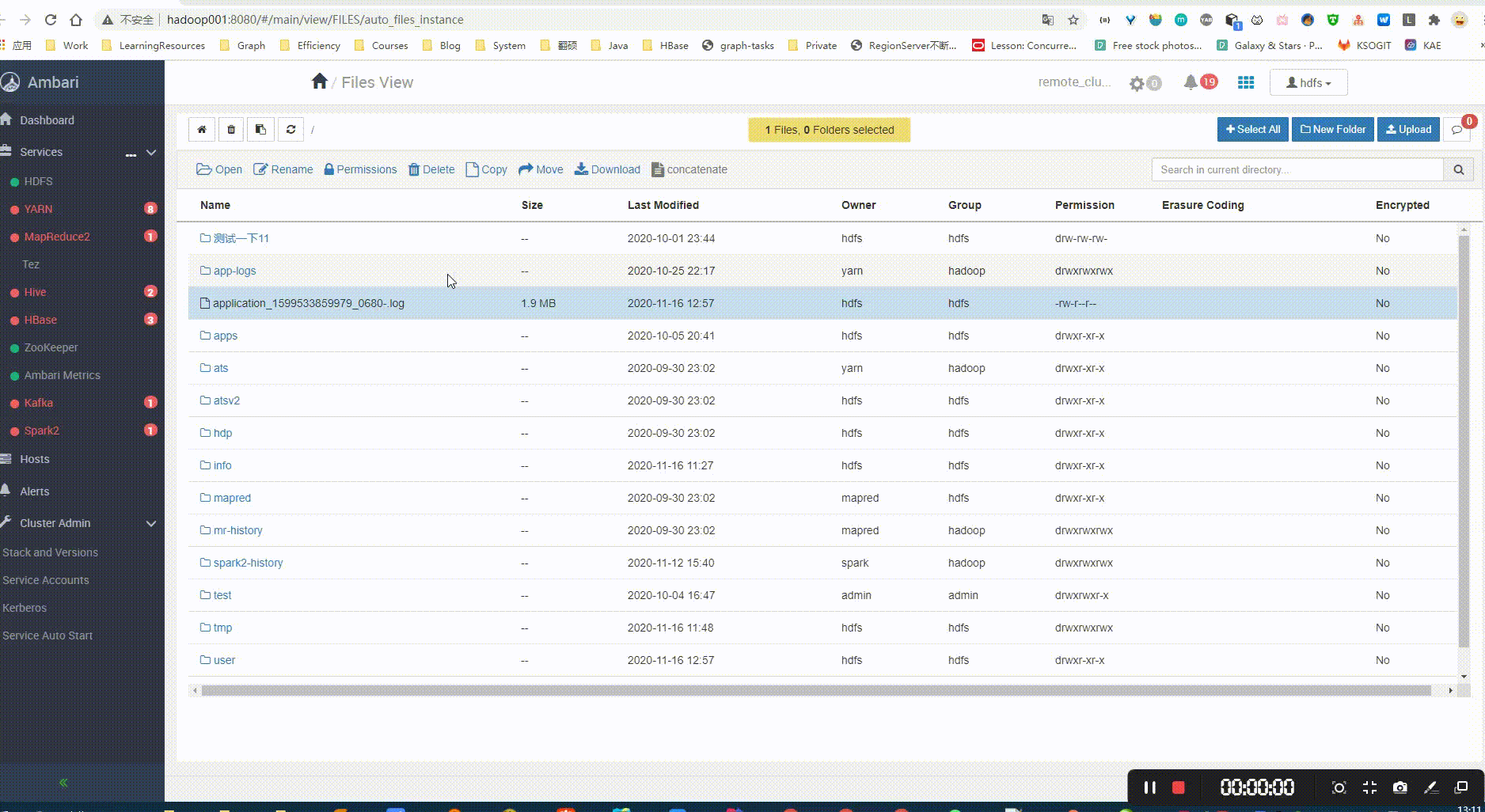Open the Dashboard menu item
Viewport: 1485px width, 812px height.
47,120
